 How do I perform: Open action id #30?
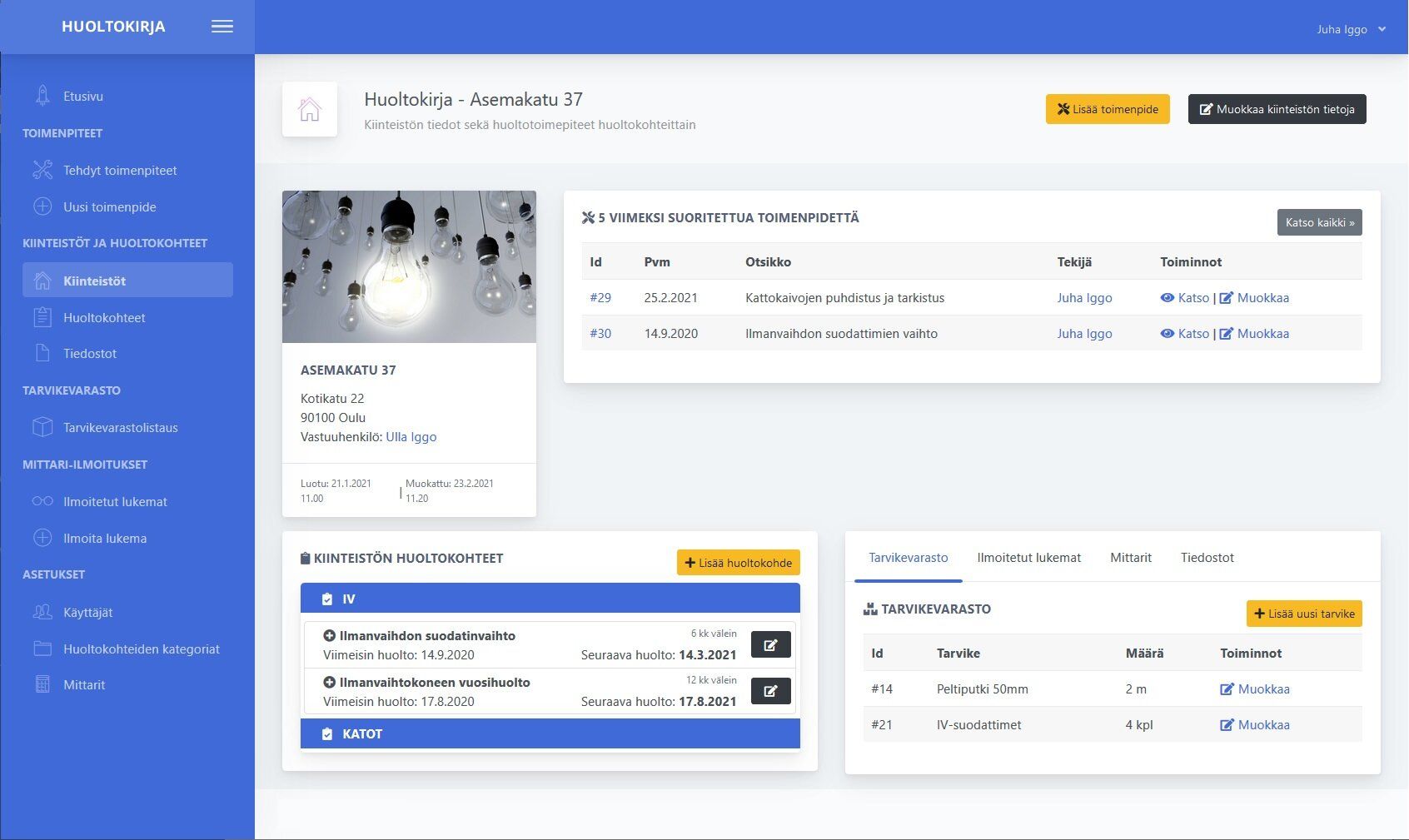click(x=600, y=334)
